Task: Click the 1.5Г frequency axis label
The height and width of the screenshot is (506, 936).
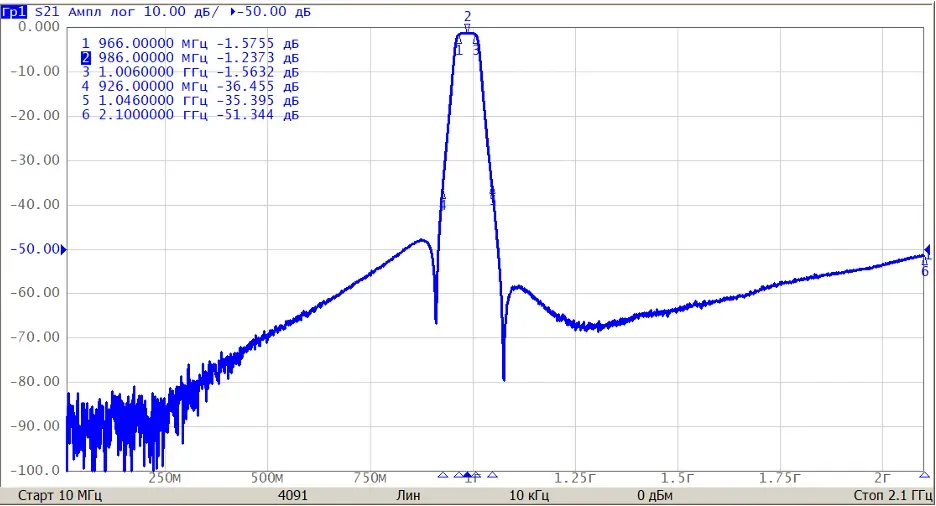Action: 678,478
